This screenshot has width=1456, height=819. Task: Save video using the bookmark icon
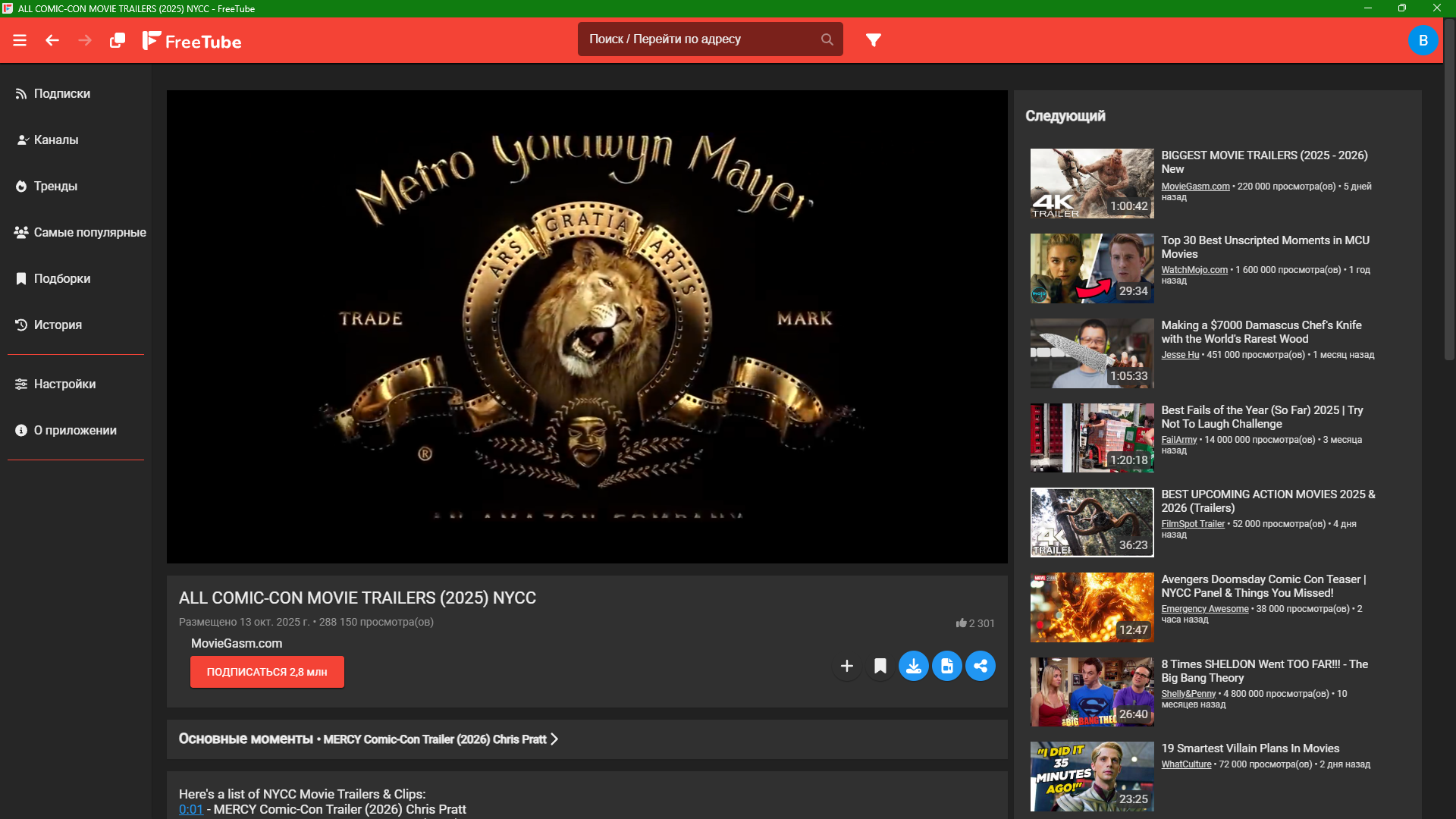(880, 666)
